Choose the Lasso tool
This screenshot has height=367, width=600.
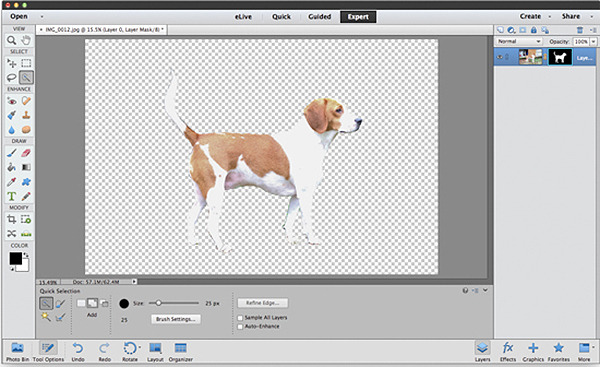click(11, 78)
